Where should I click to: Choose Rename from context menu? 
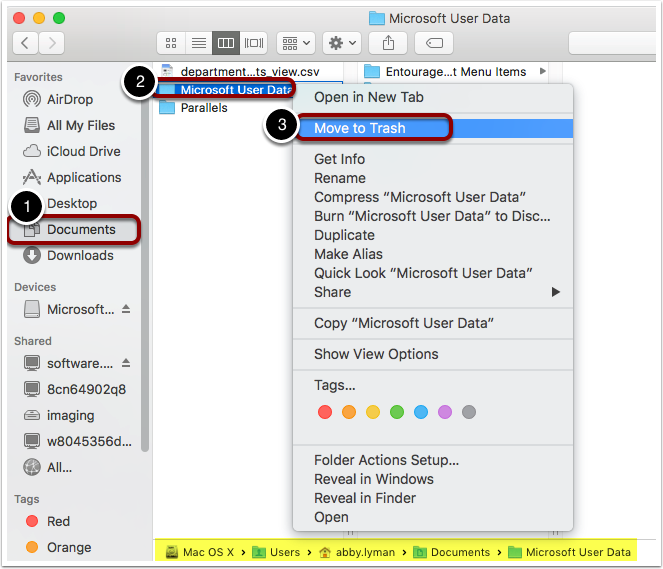click(x=433, y=178)
